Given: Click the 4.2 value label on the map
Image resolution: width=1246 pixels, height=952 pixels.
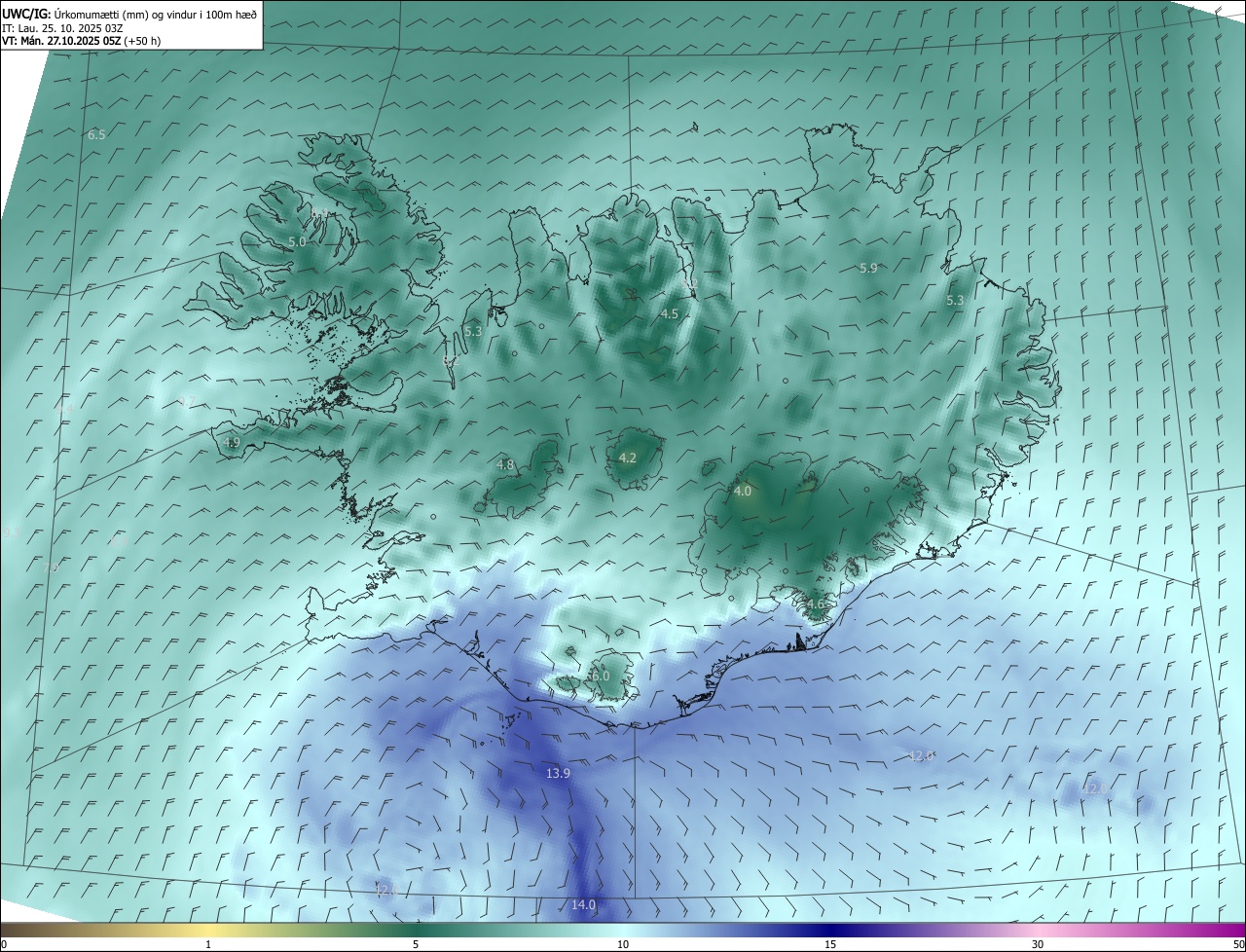Looking at the screenshot, I should (x=628, y=458).
